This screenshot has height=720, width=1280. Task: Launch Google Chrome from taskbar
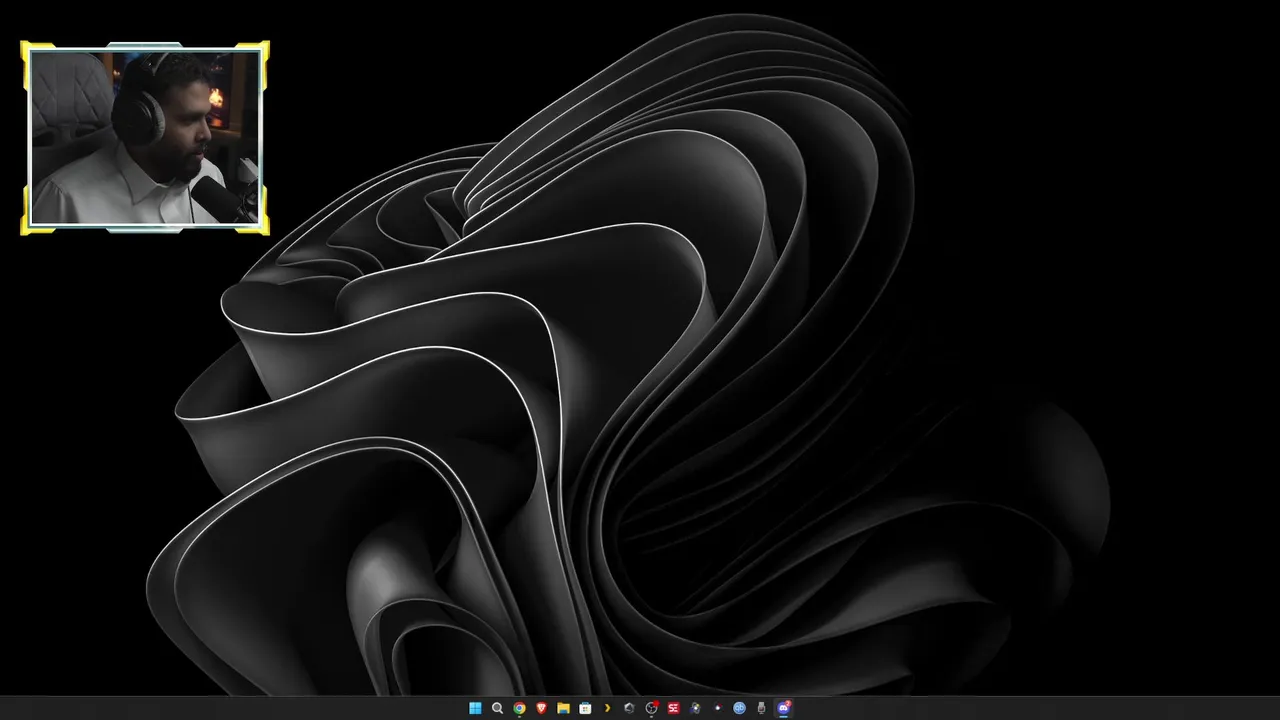tap(519, 708)
